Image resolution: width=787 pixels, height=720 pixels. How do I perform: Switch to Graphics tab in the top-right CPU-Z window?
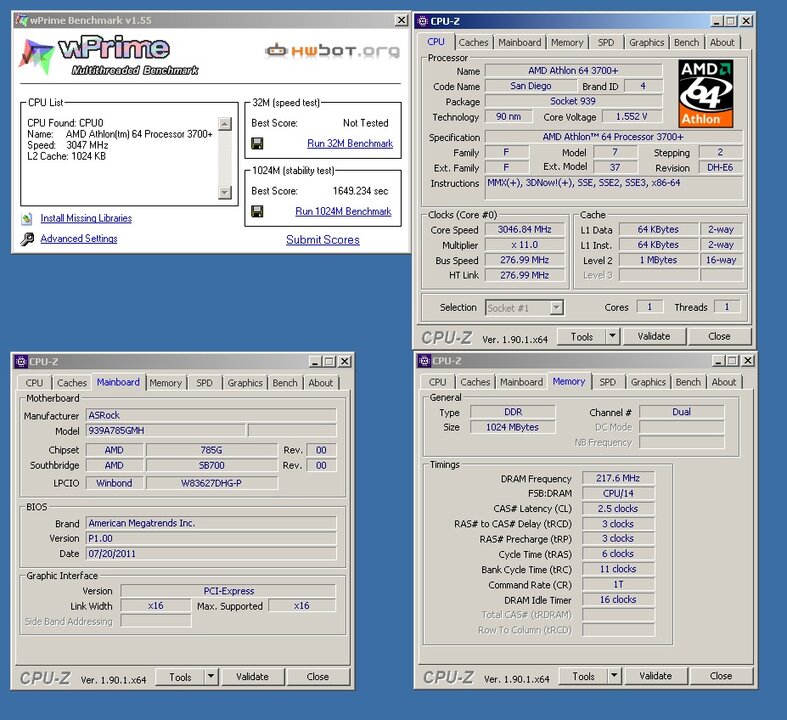(646, 43)
